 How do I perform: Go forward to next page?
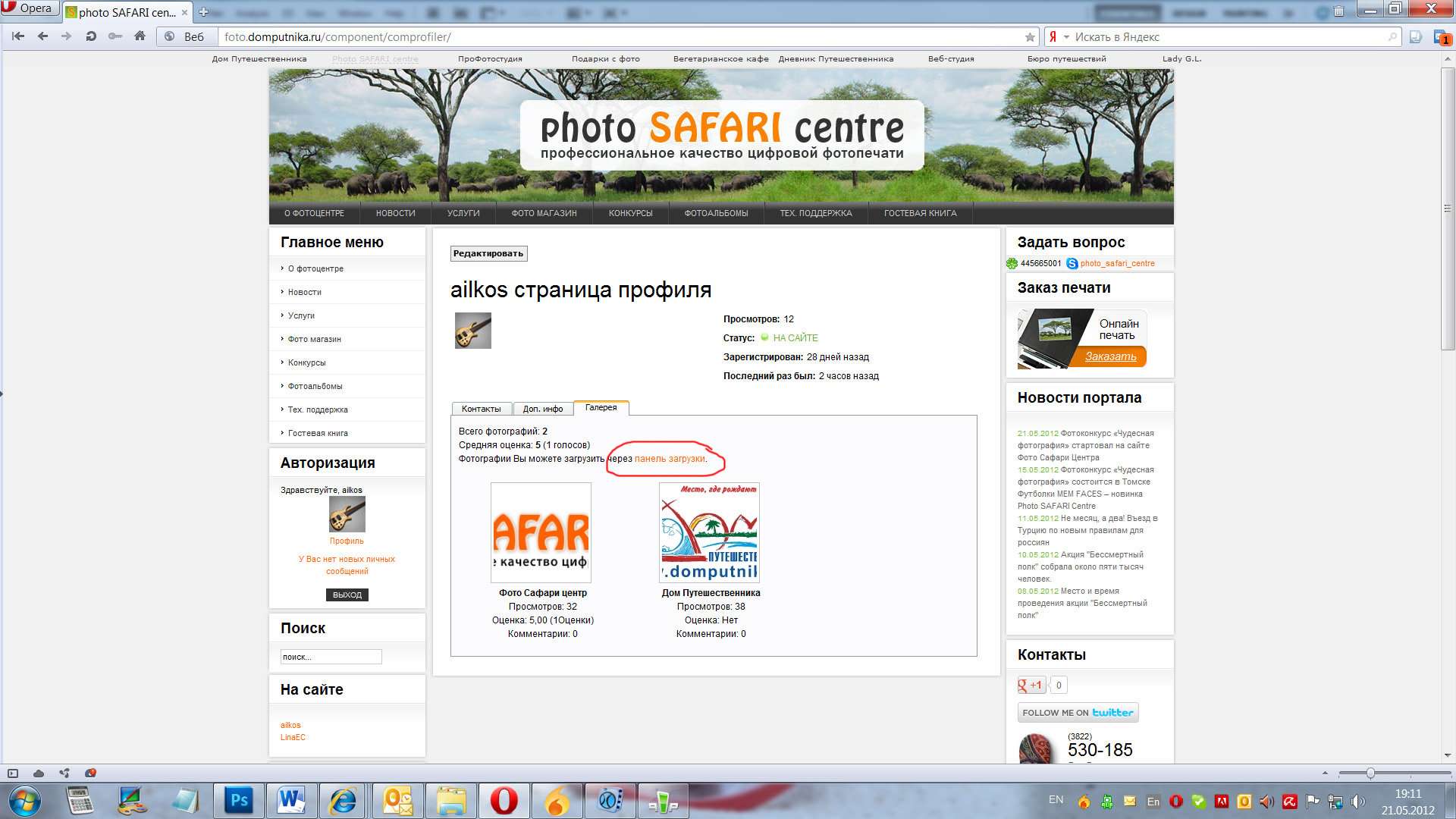pyautogui.click(x=67, y=36)
